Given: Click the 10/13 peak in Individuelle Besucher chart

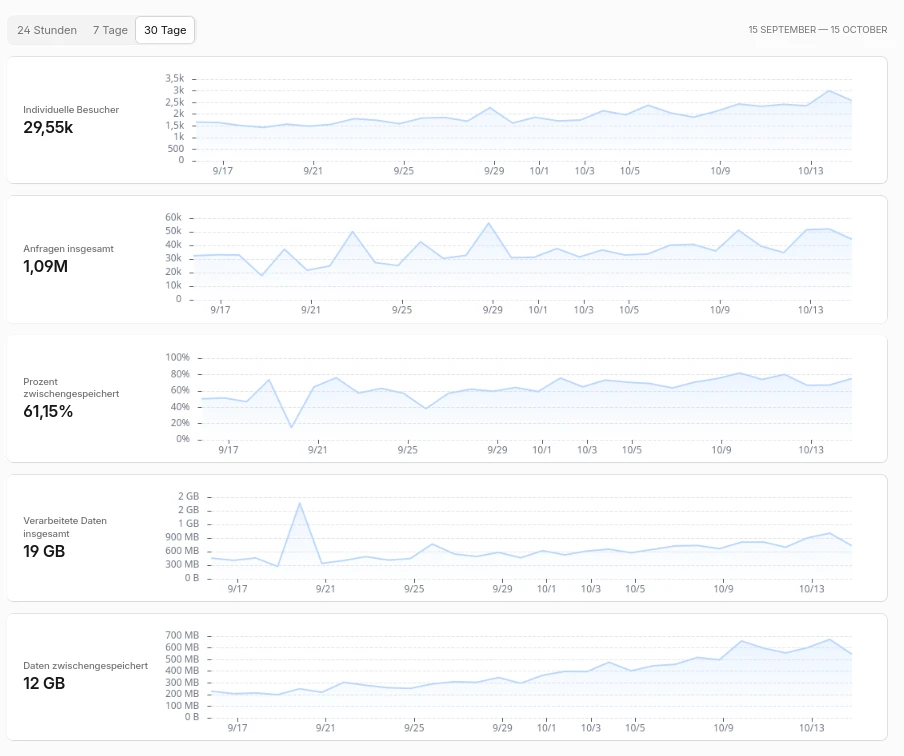Looking at the screenshot, I should point(829,91).
